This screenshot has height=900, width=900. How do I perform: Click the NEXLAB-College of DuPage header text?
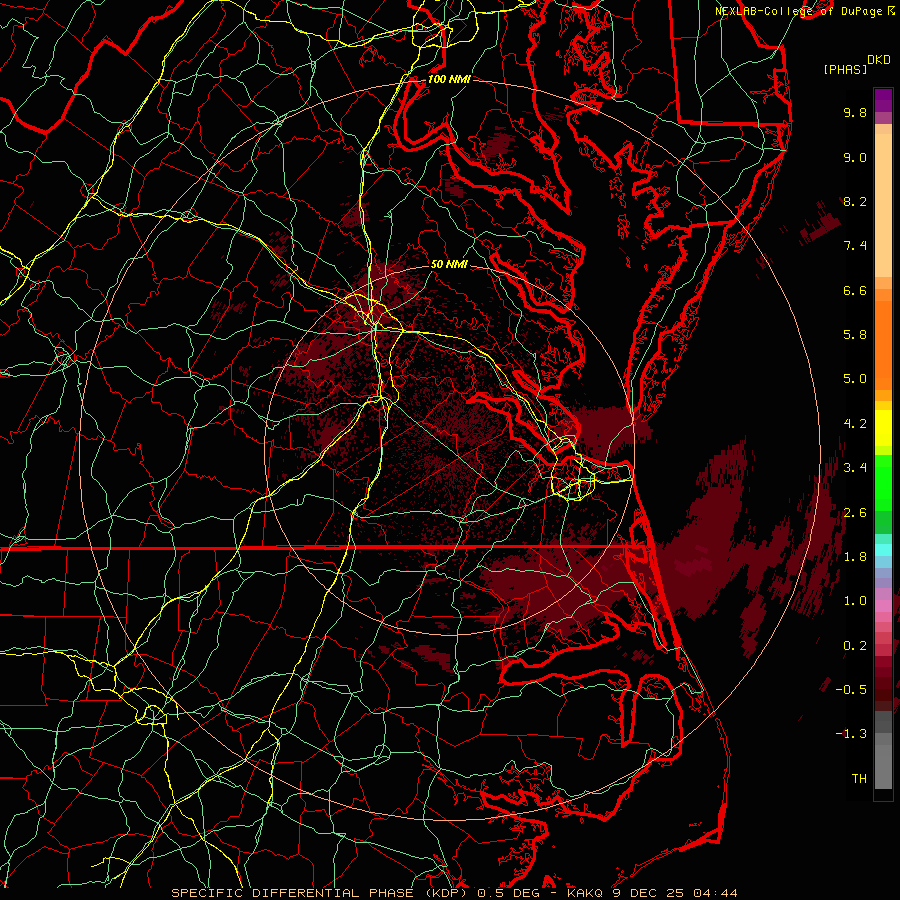pyautogui.click(x=799, y=11)
